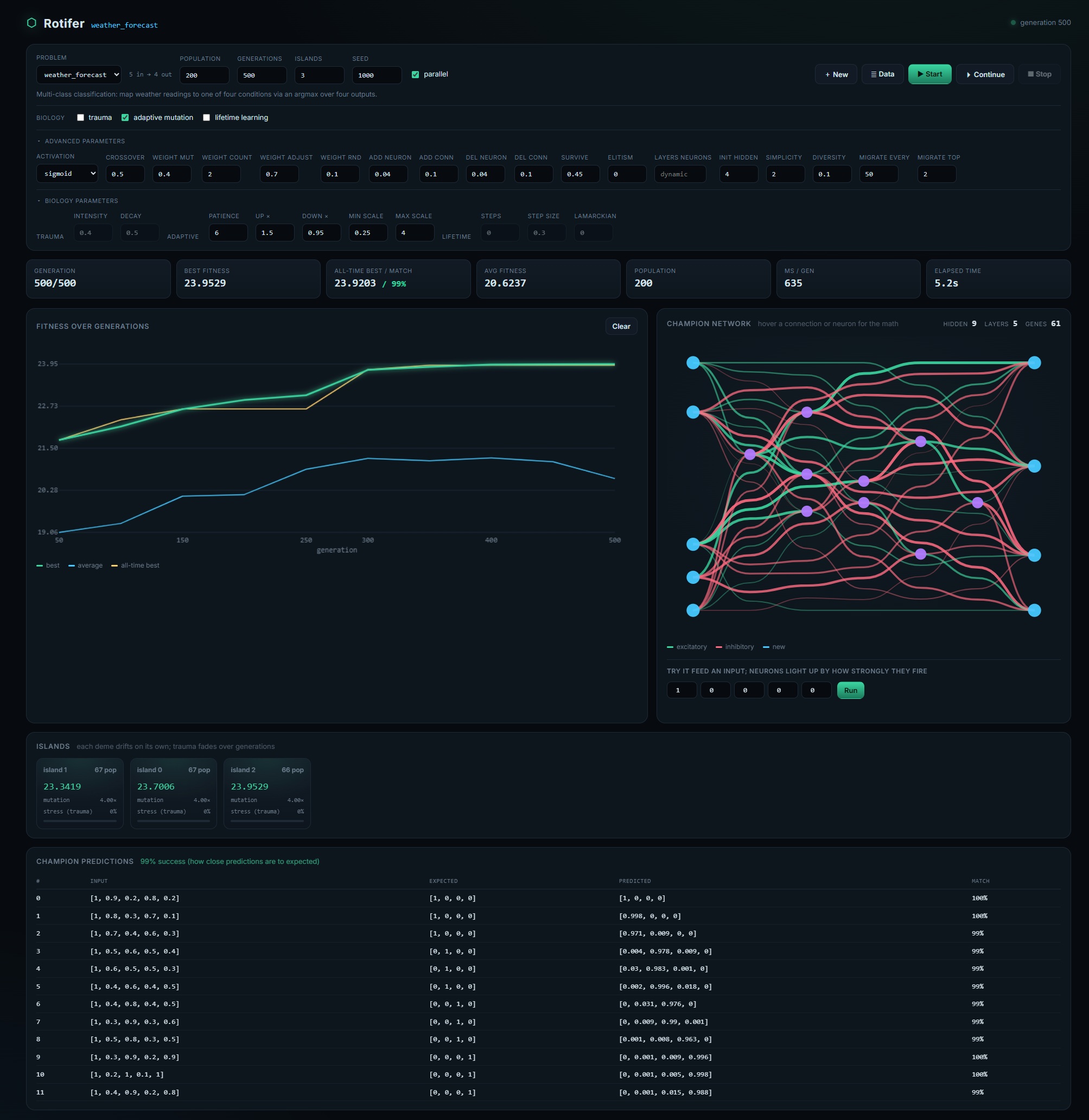
Task: Open the sigmoid activation dropdown
Action: tap(67, 174)
